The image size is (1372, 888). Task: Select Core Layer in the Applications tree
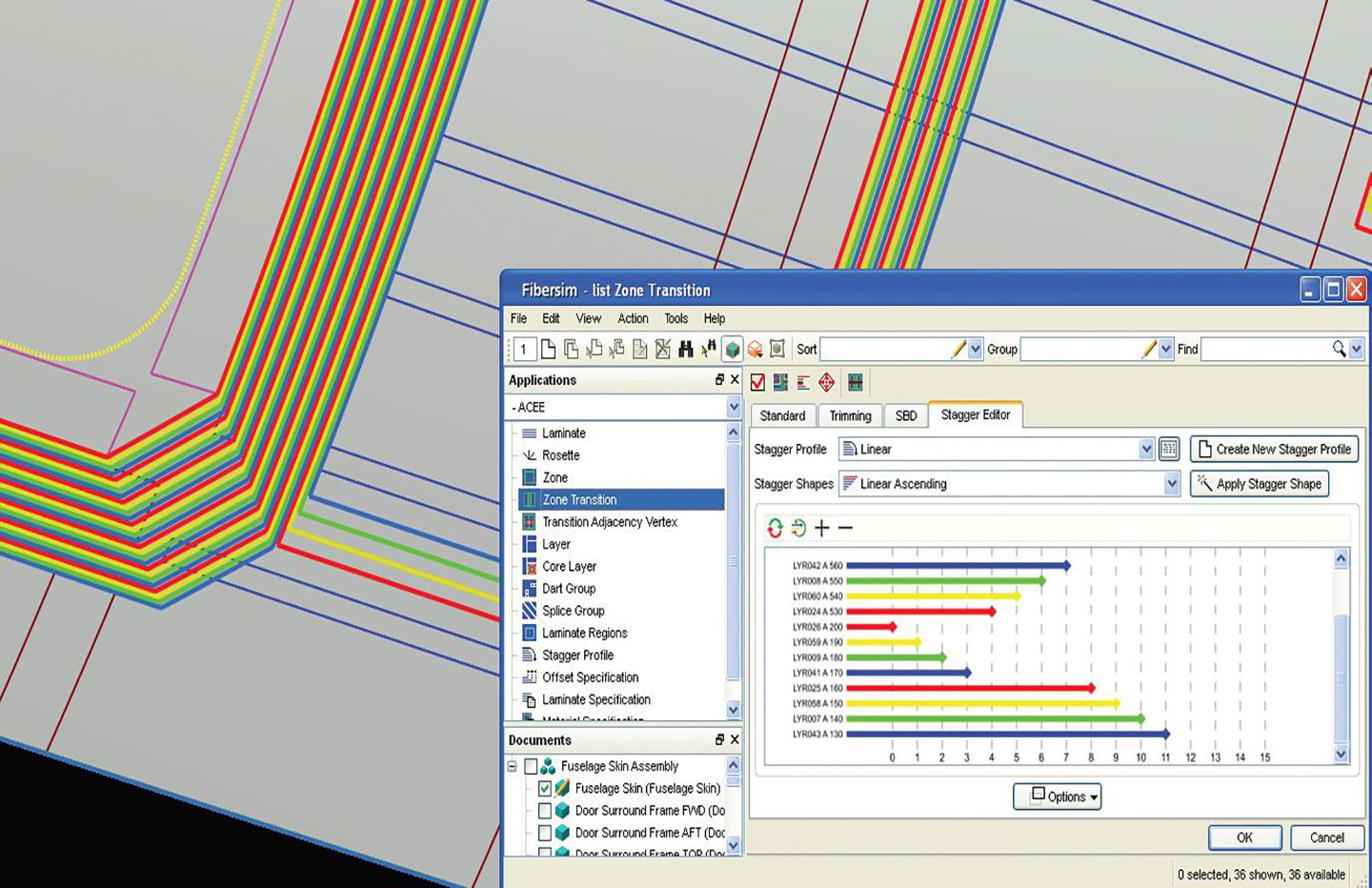point(570,566)
